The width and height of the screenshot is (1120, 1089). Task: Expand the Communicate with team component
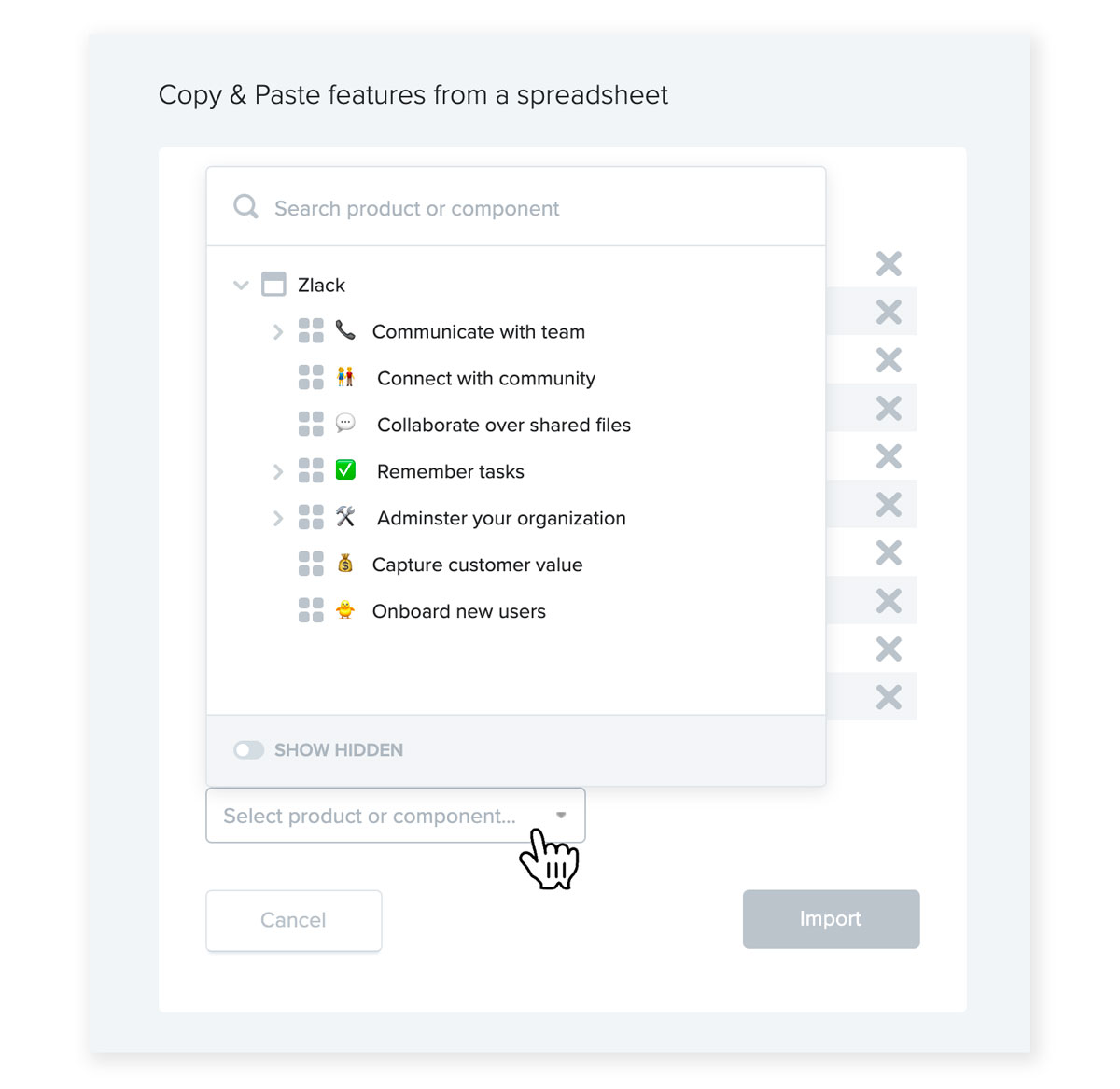coord(277,331)
